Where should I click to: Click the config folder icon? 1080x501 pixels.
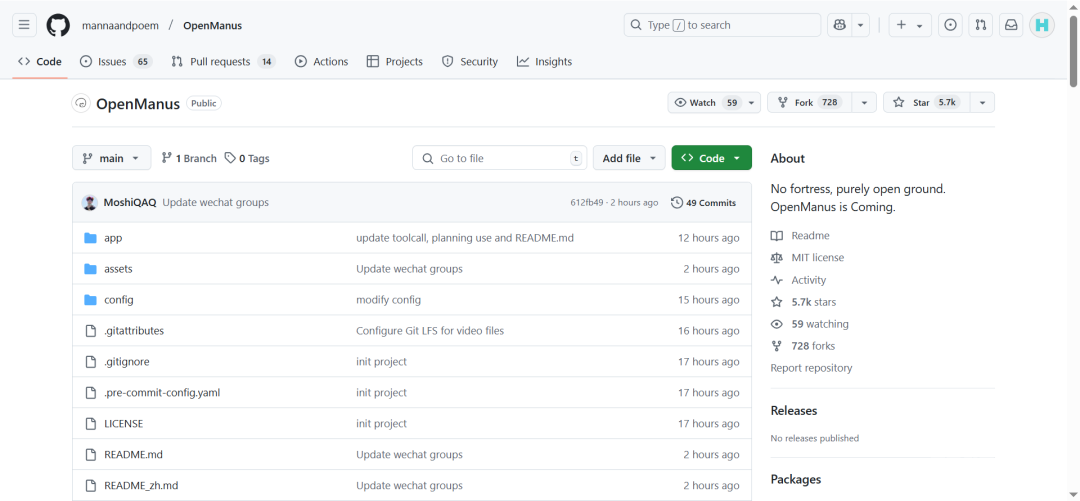coord(90,300)
